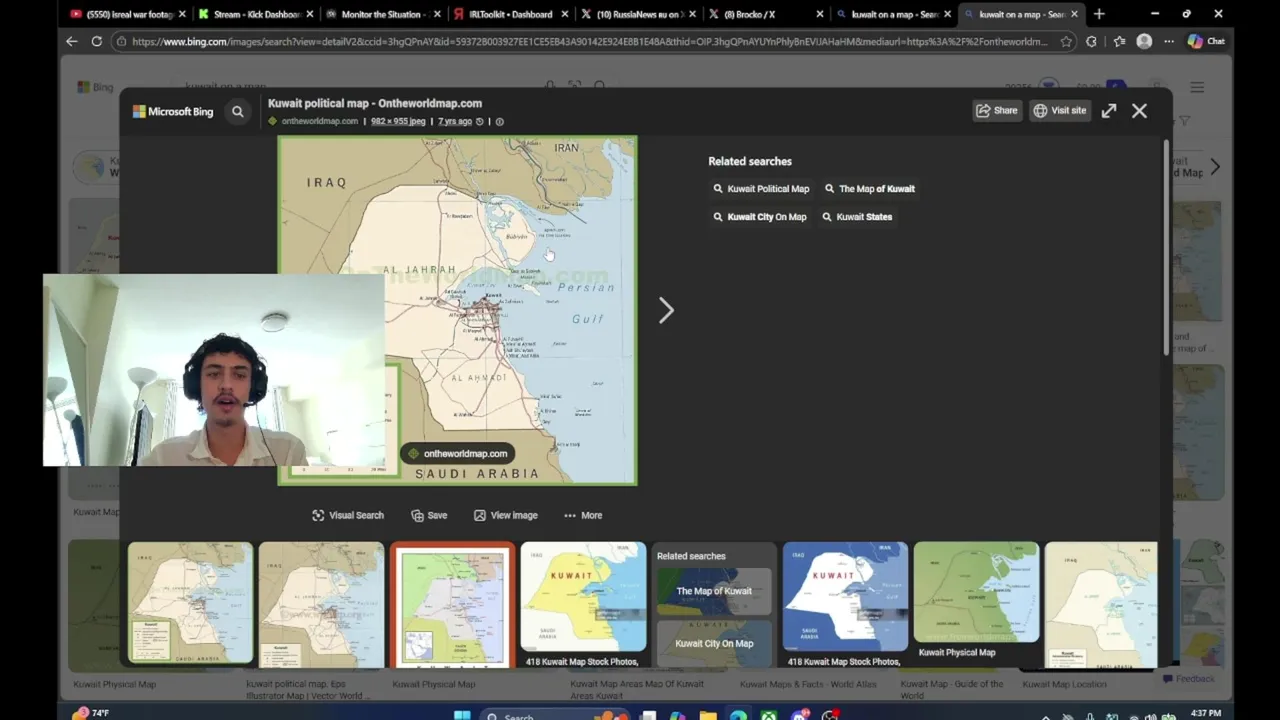Reload the page with the refresh icon
Viewport: 1280px width, 720px height.
pos(97,41)
